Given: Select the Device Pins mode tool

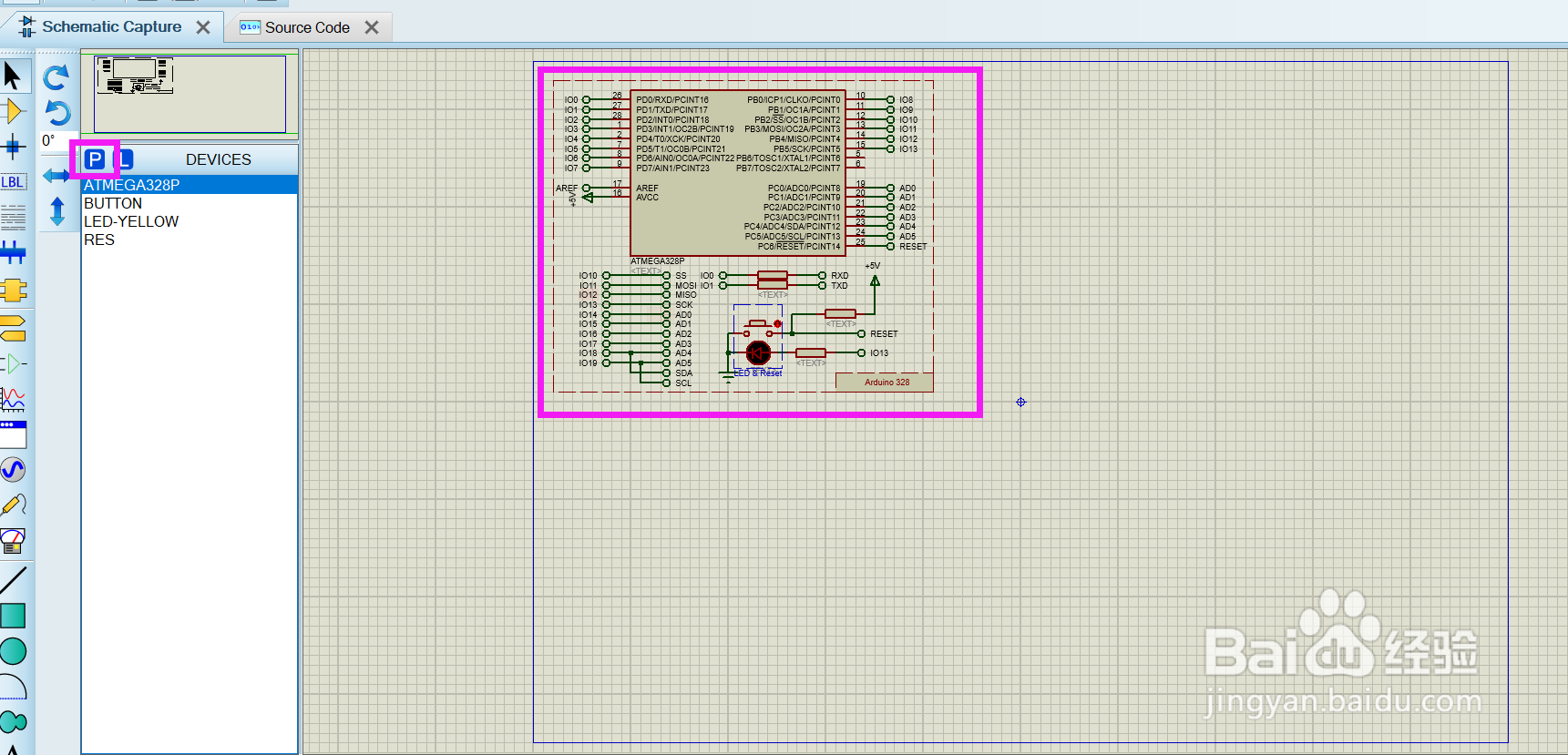Looking at the screenshot, I should [13, 364].
